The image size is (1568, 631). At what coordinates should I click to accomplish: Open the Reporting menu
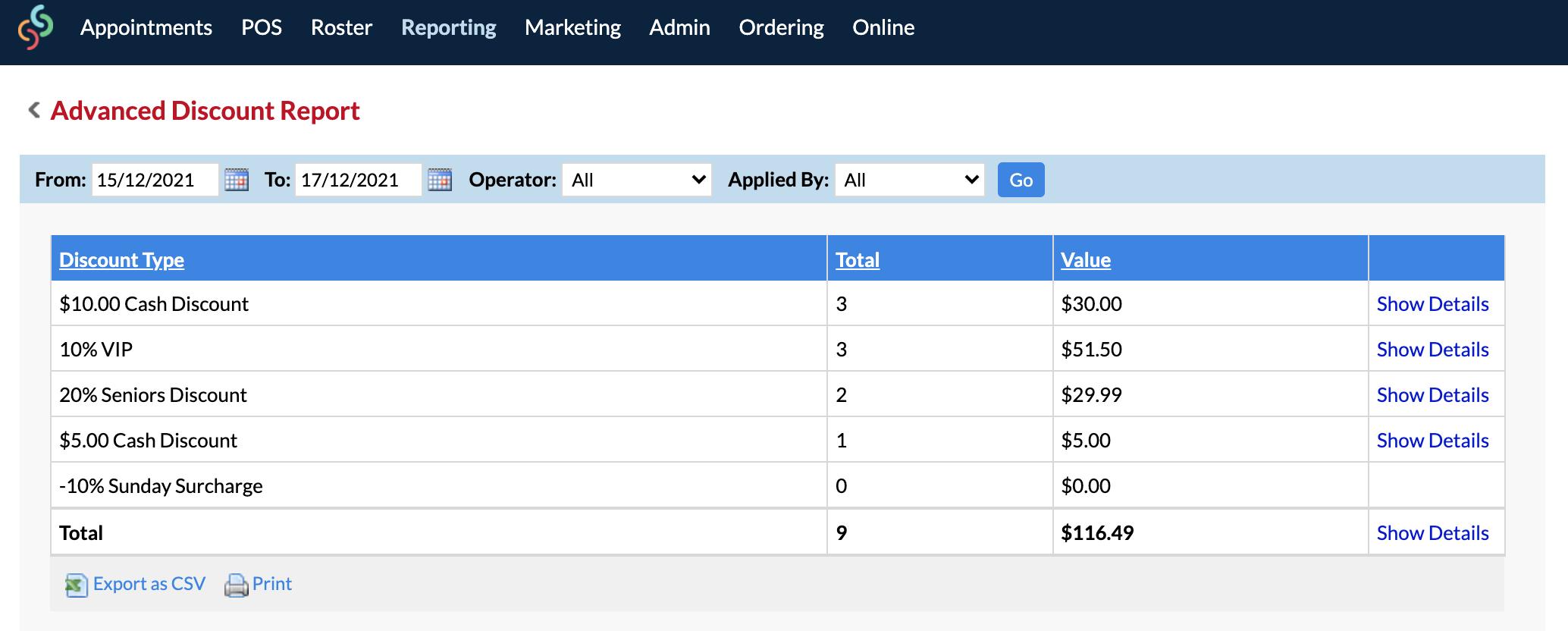pos(449,27)
